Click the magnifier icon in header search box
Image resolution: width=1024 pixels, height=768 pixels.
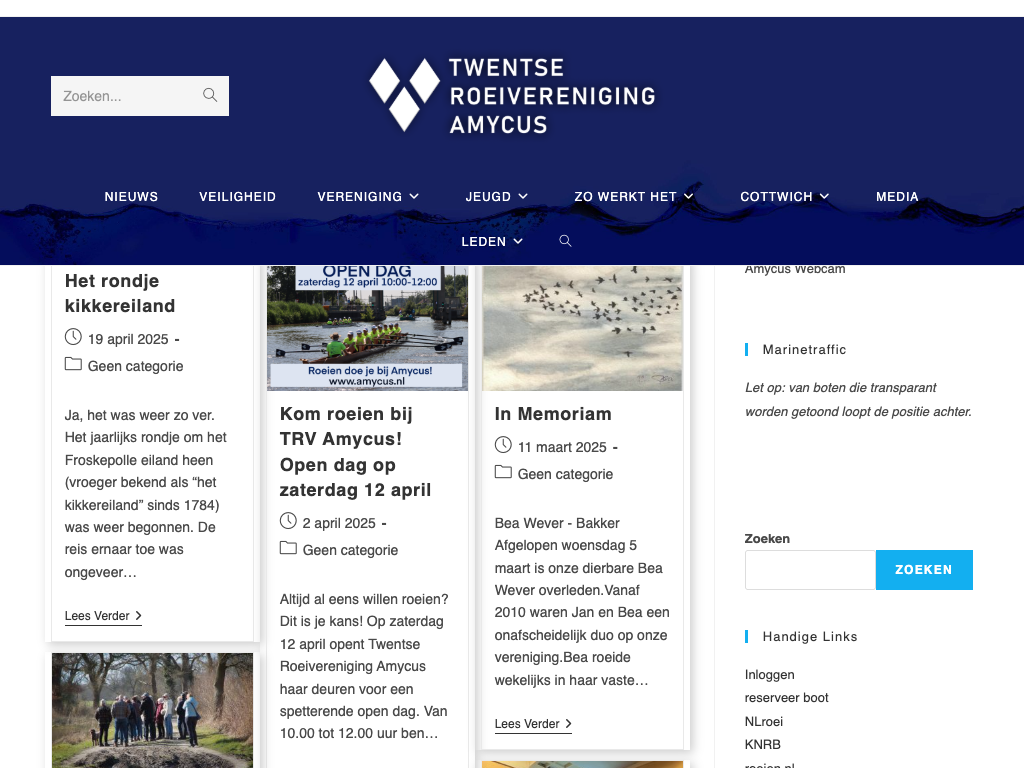210,96
